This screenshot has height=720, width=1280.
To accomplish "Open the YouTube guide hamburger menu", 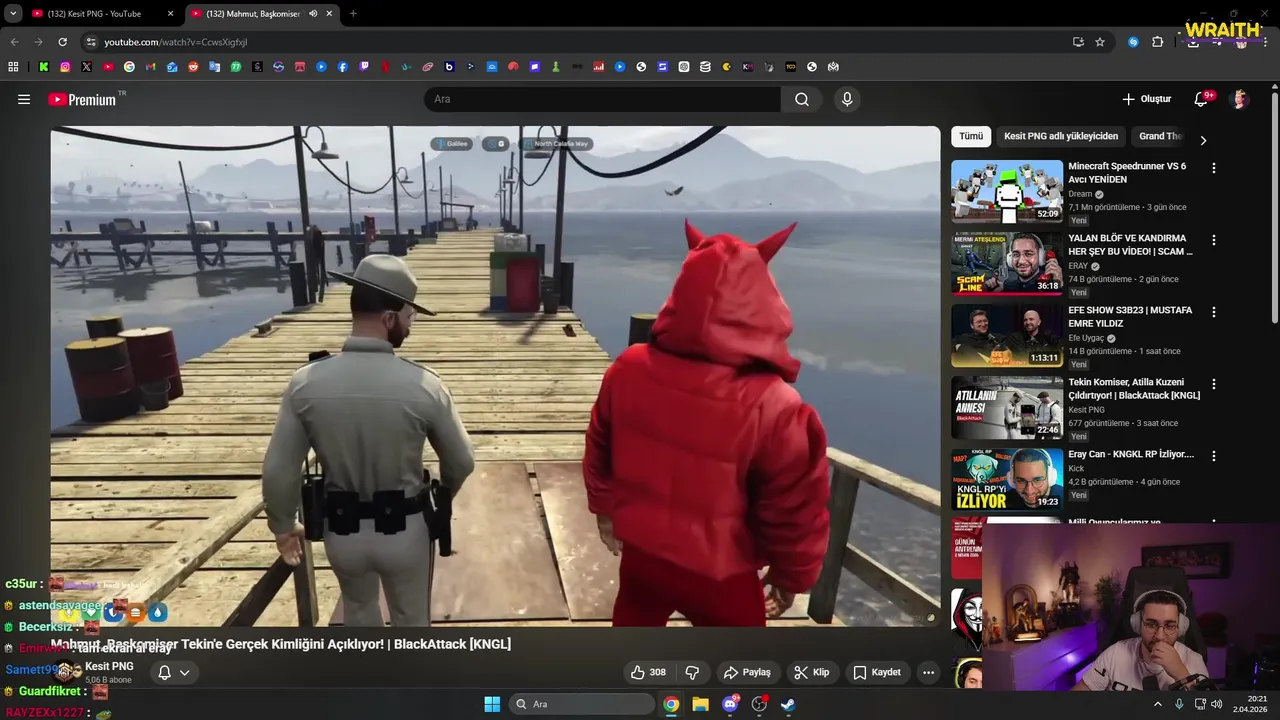I will (24, 99).
